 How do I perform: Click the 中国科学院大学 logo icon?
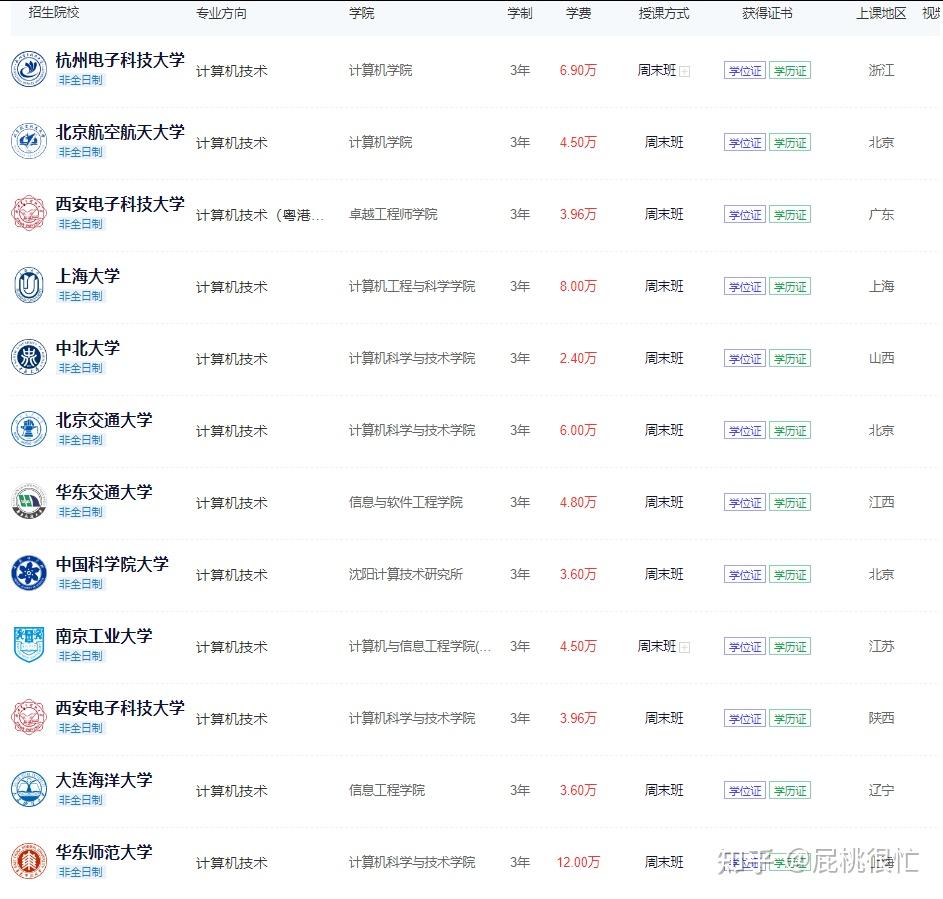tap(29, 573)
